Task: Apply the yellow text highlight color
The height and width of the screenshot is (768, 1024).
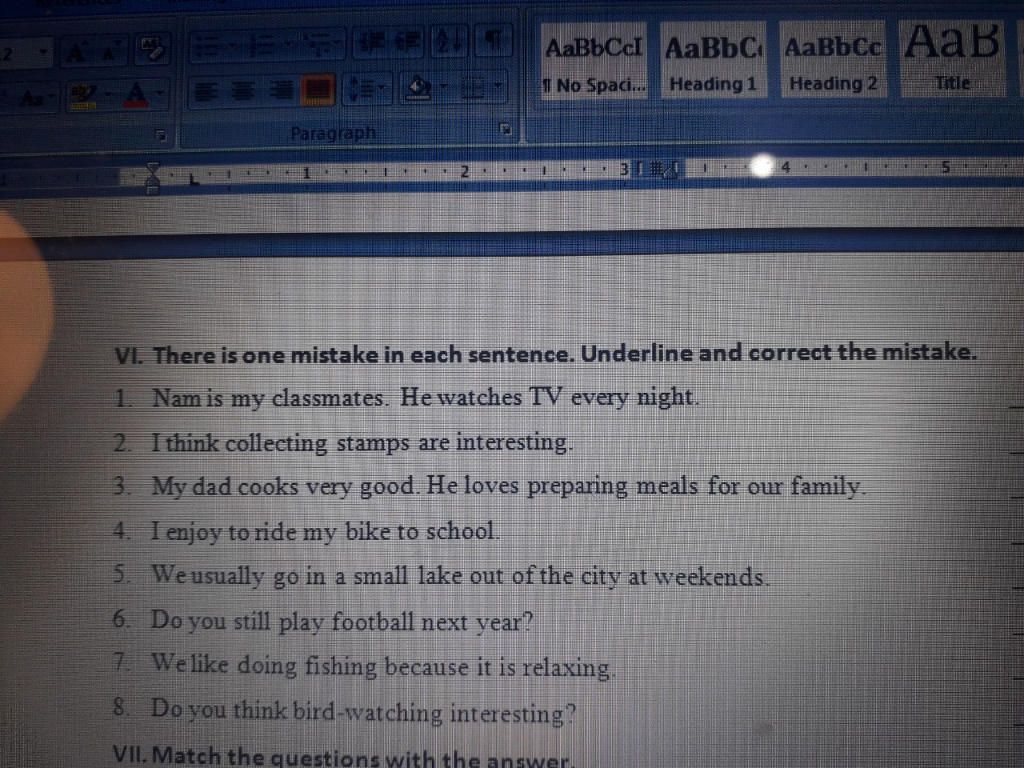Action: tap(82, 96)
